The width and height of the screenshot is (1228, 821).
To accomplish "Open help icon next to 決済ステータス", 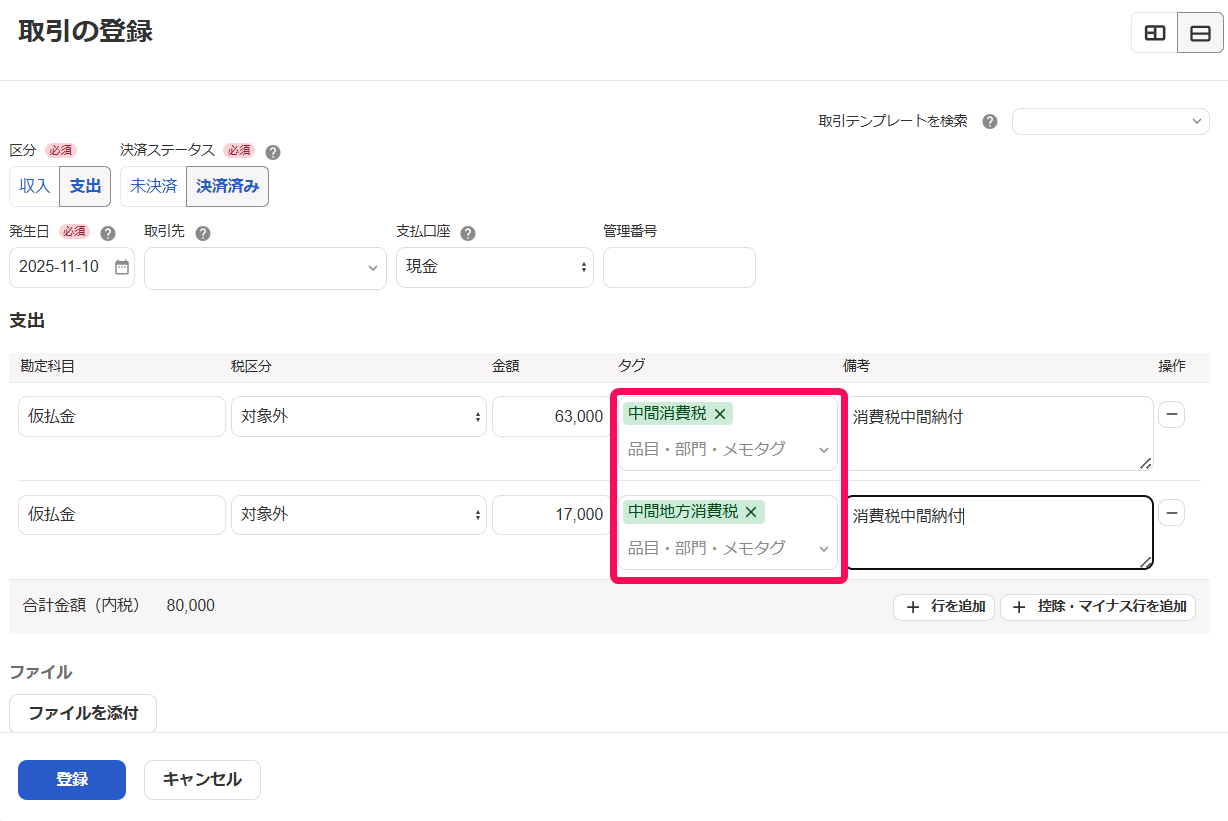I will (273, 152).
